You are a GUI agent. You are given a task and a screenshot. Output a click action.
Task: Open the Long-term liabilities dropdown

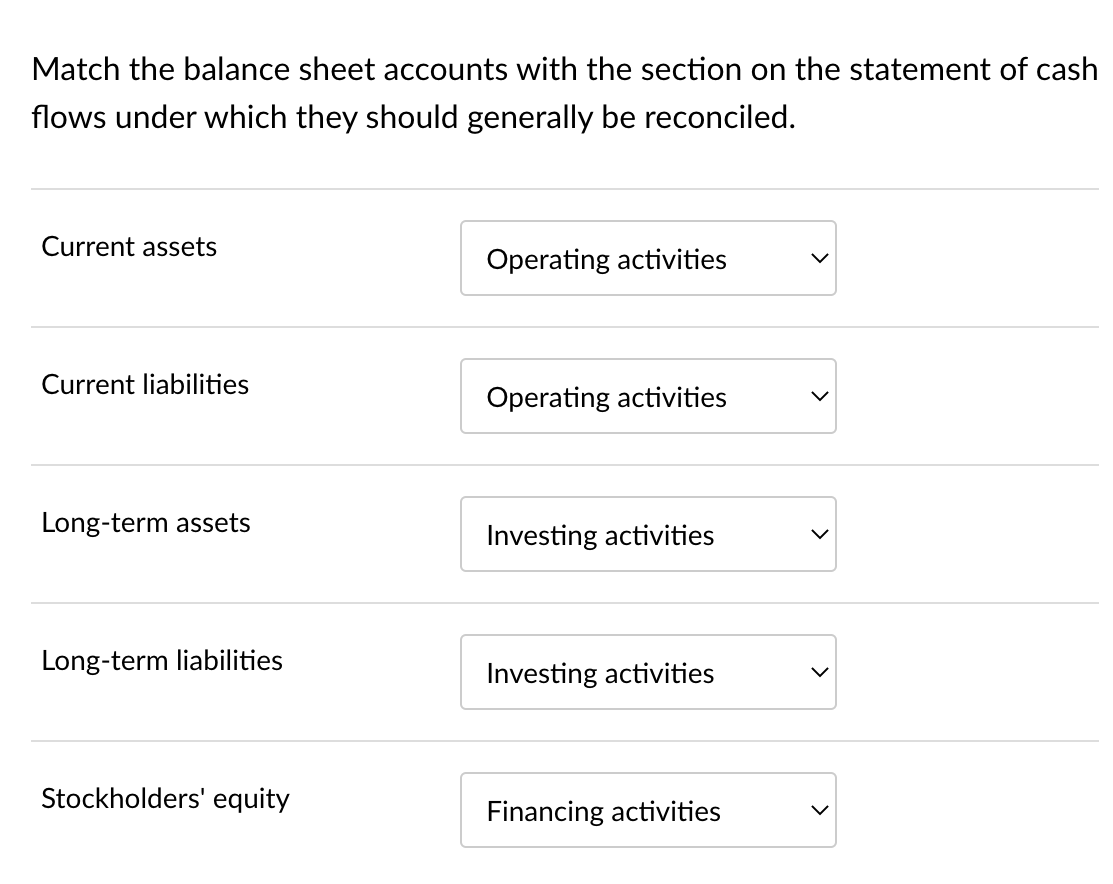[x=648, y=672]
